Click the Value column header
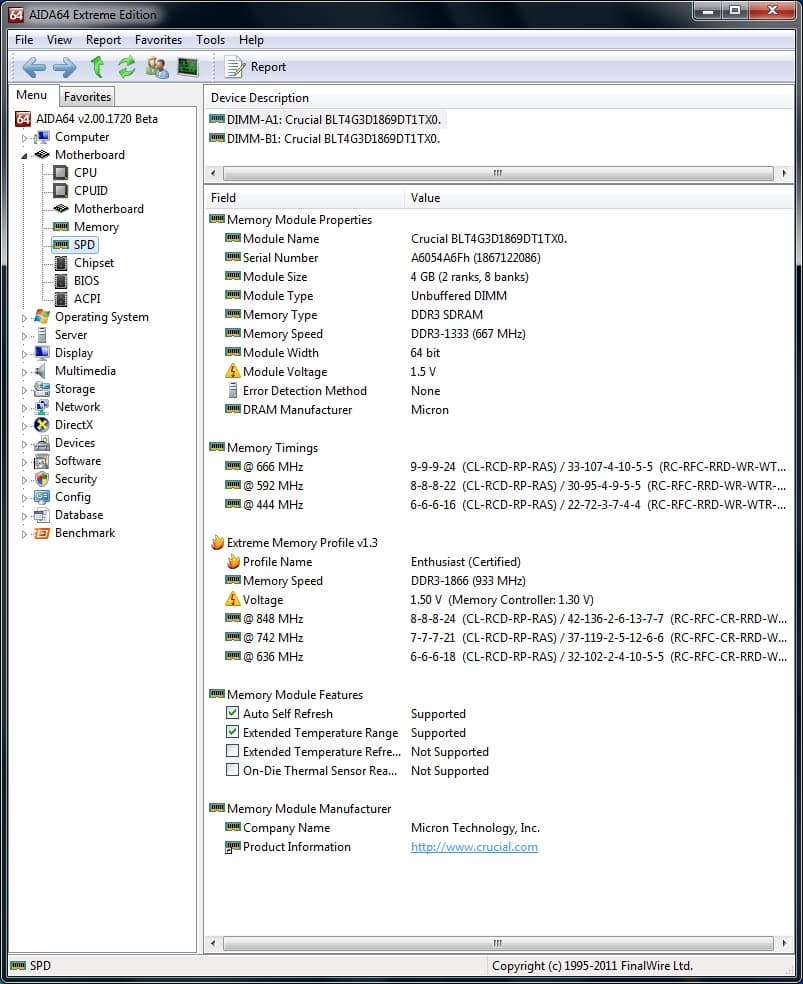The width and height of the screenshot is (803, 984). 599,198
